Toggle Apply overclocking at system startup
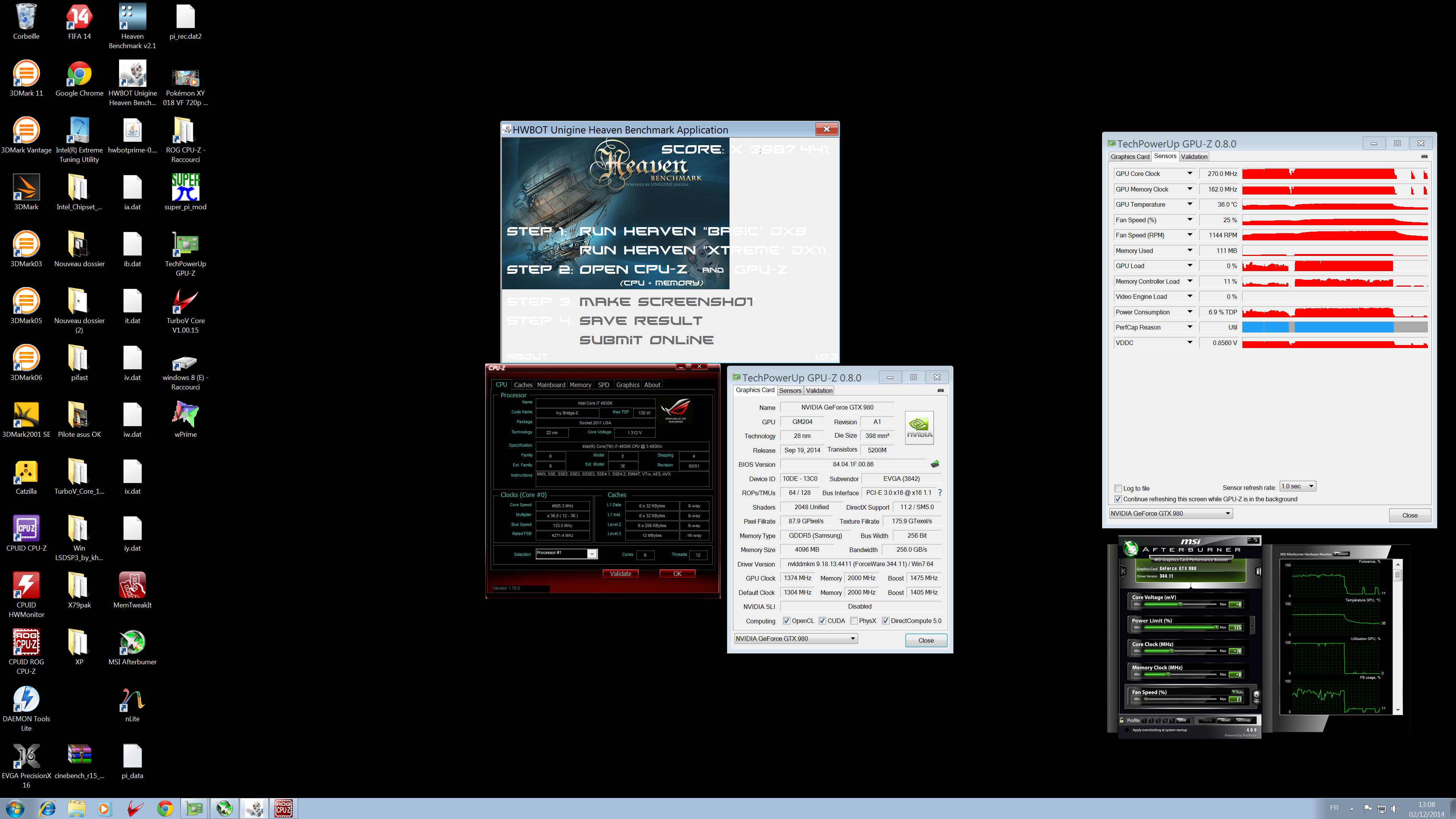 [x=1127, y=730]
